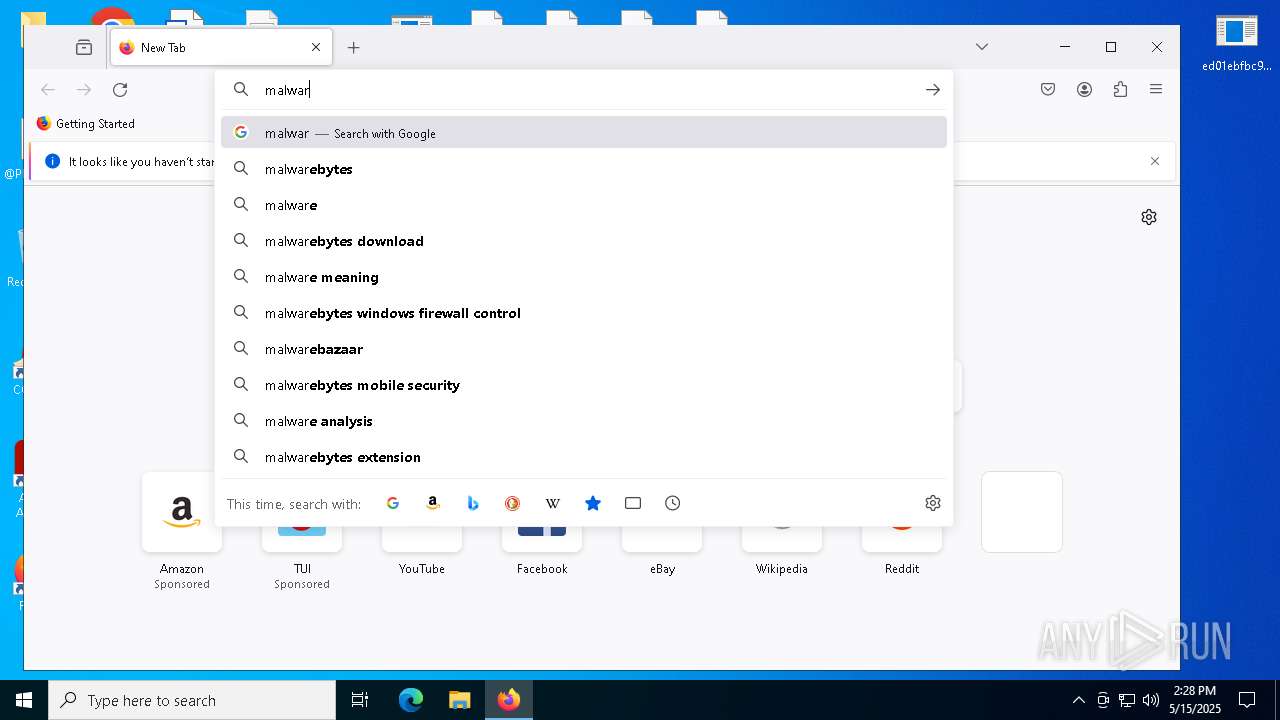Open the taskbar clock and date
Screen dimensions: 1280x720
click(x=1194, y=700)
